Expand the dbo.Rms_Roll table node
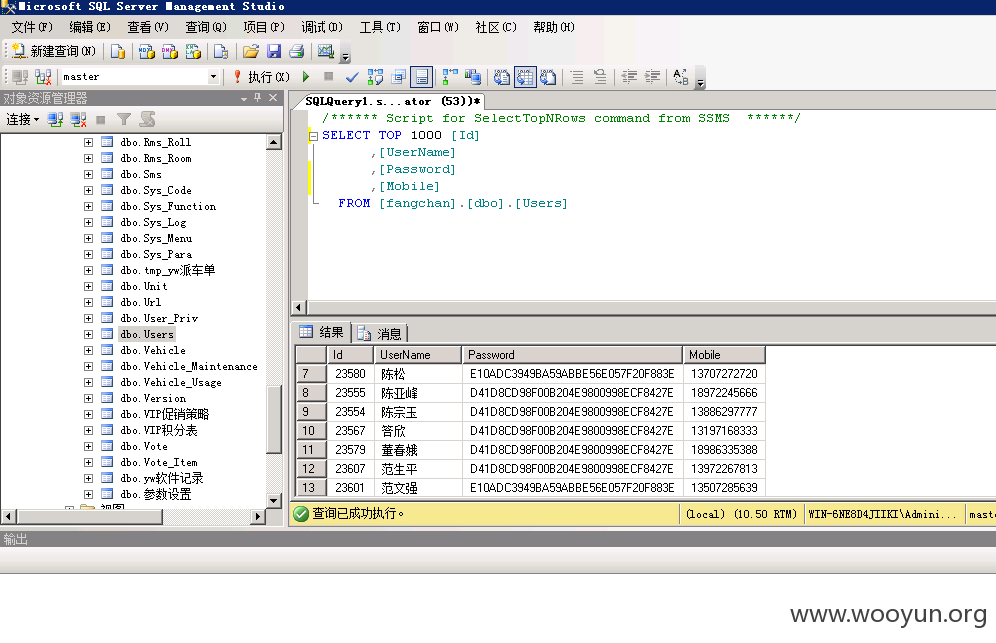 pos(88,142)
